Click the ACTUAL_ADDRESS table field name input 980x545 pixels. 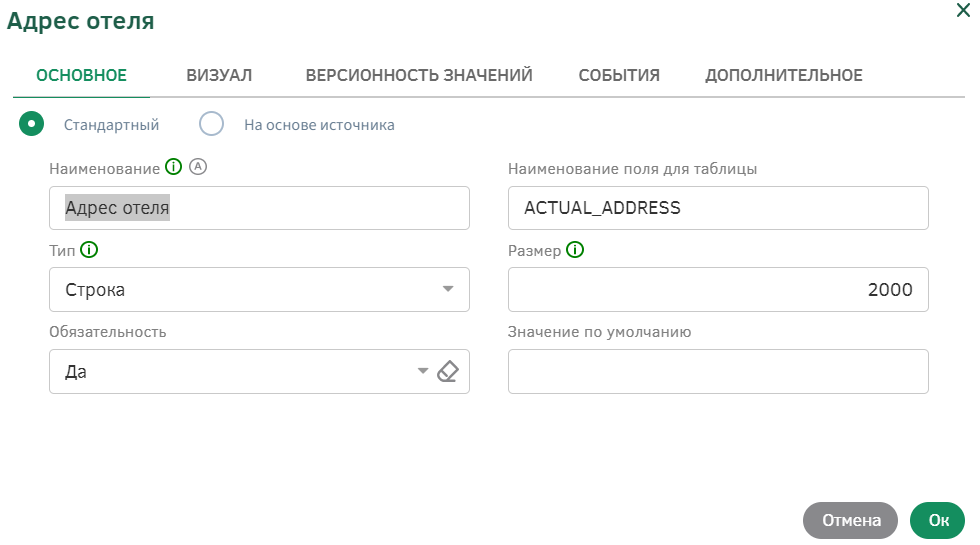click(718, 208)
